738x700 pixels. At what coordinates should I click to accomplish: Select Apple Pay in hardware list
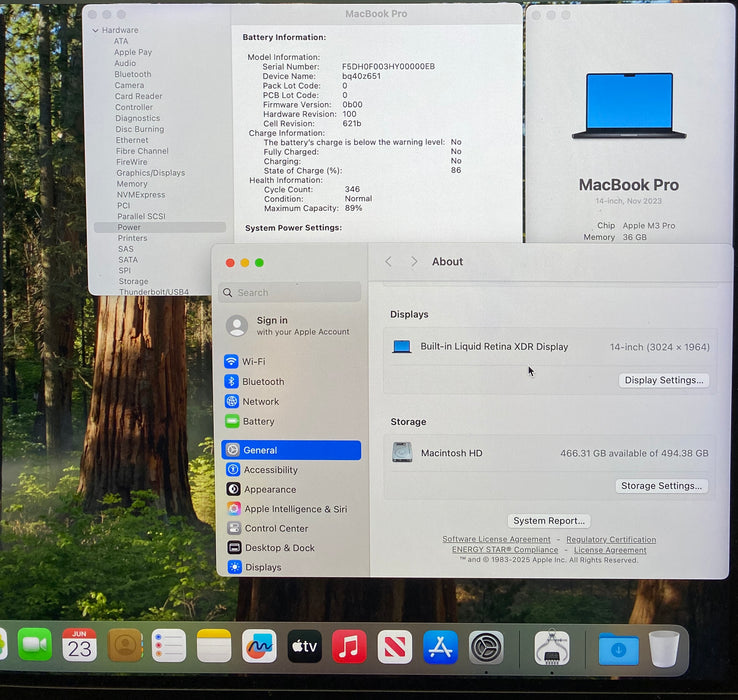[133, 52]
